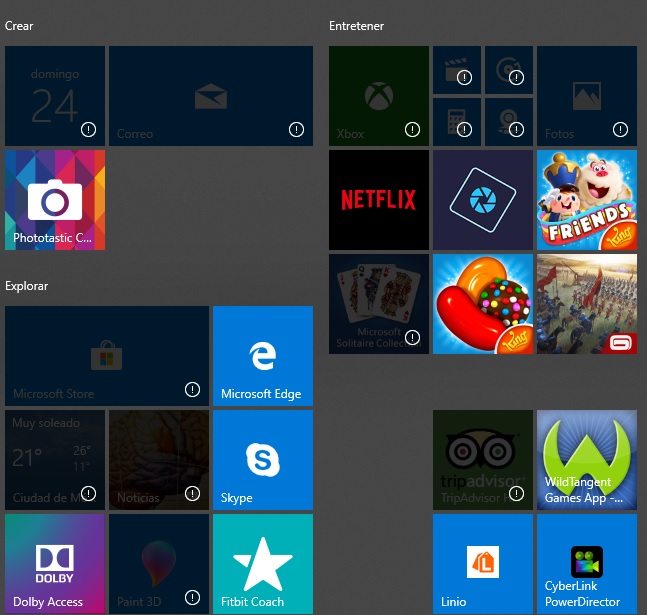Image resolution: width=647 pixels, height=615 pixels.
Task: Launch Microsoft Edge tile
Action: tap(263, 356)
